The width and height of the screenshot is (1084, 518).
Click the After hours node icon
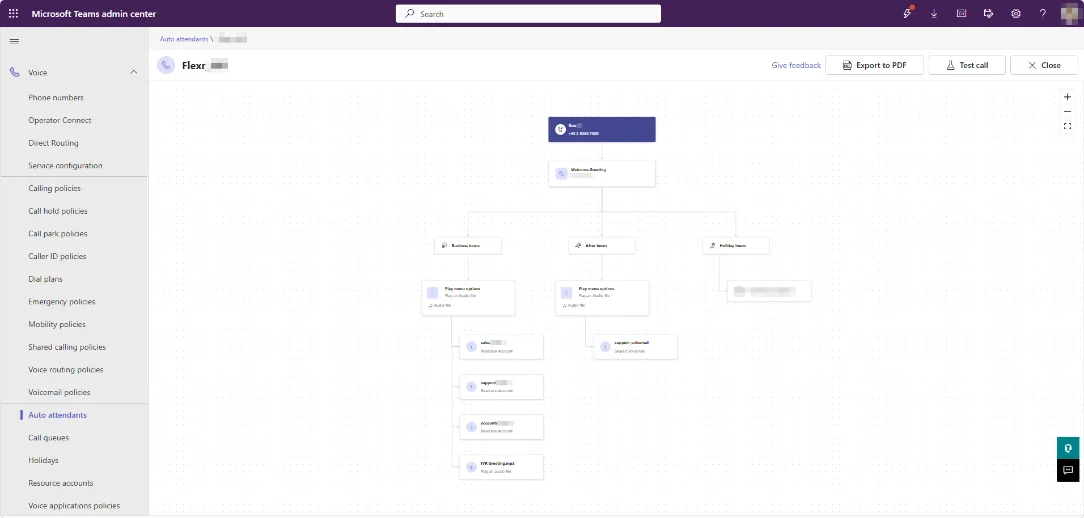(x=579, y=246)
